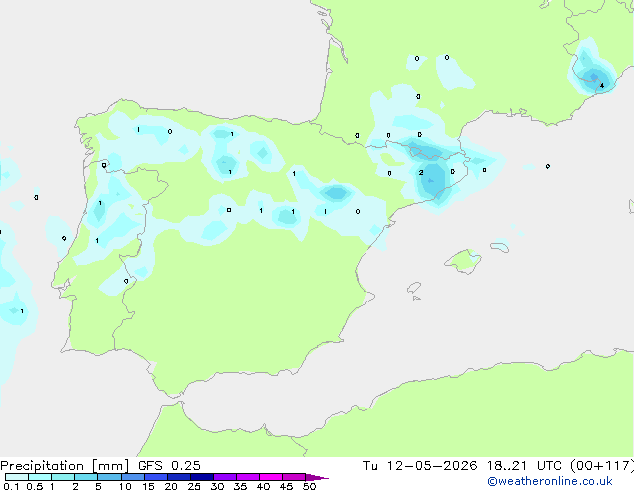Click the '30' legend scale label
634x490 pixels.
[x=217, y=486]
